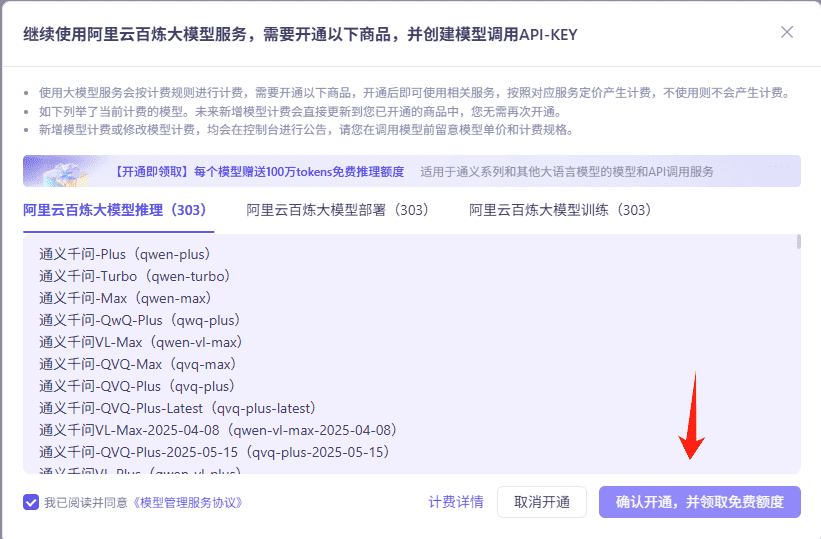The width and height of the screenshot is (821, 539).
Task: Click the bullet about 控制台进行公告
Action: tap(306, 130)
